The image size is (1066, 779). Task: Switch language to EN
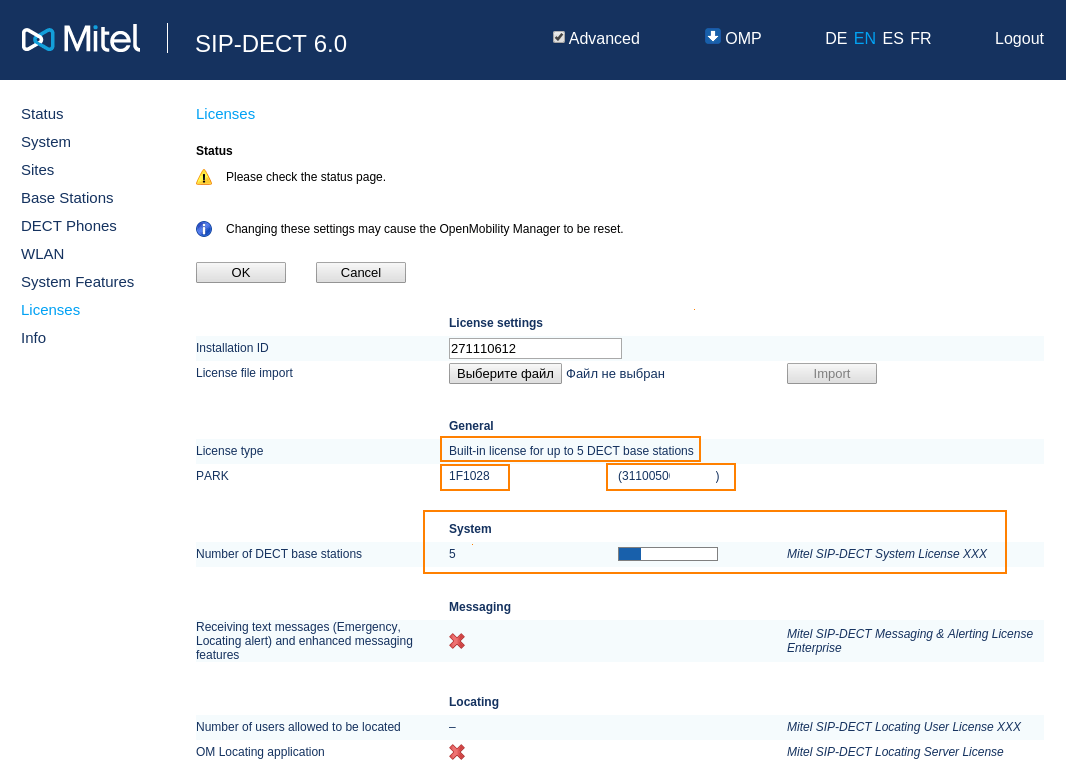click(x=865, y=39)
